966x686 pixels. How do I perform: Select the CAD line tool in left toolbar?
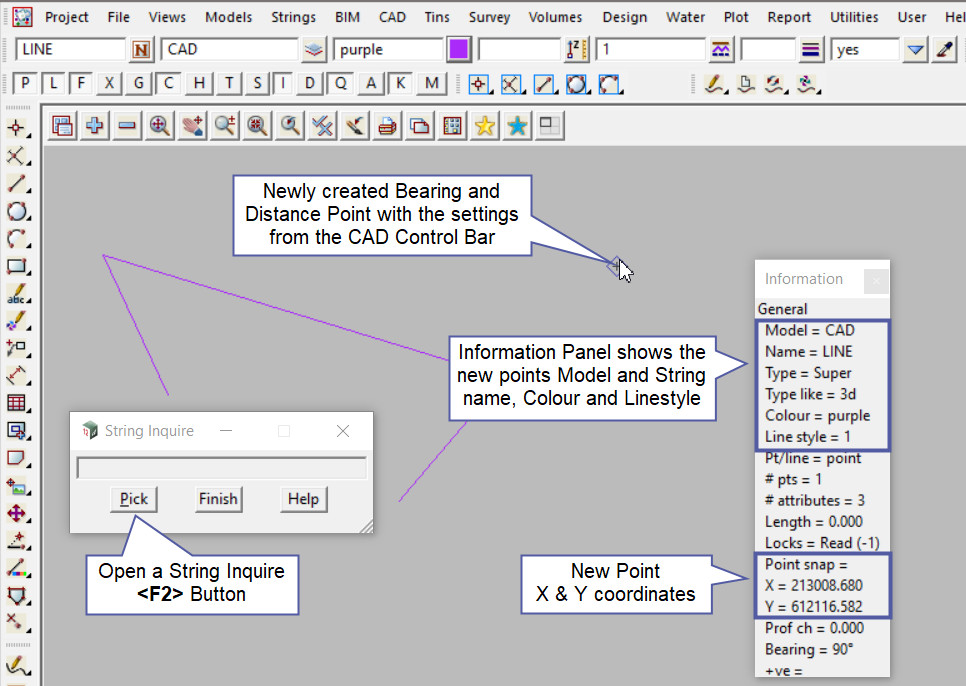(16, 184)
